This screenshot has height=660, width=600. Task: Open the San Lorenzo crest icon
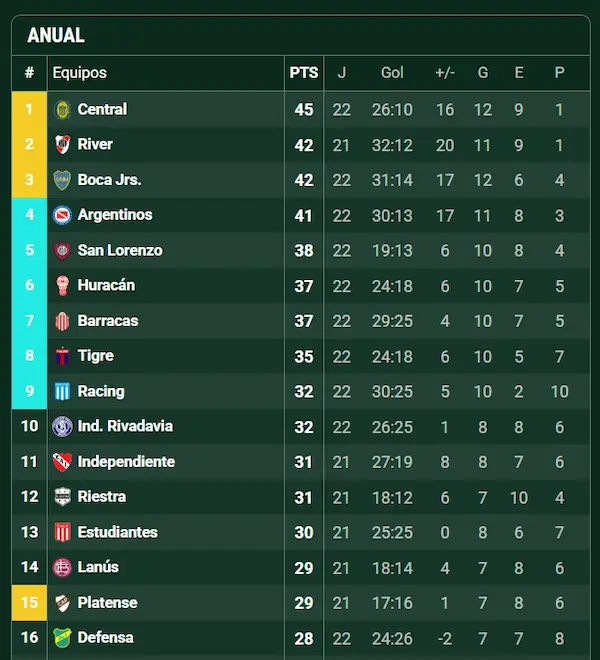(x=62, y=250)
